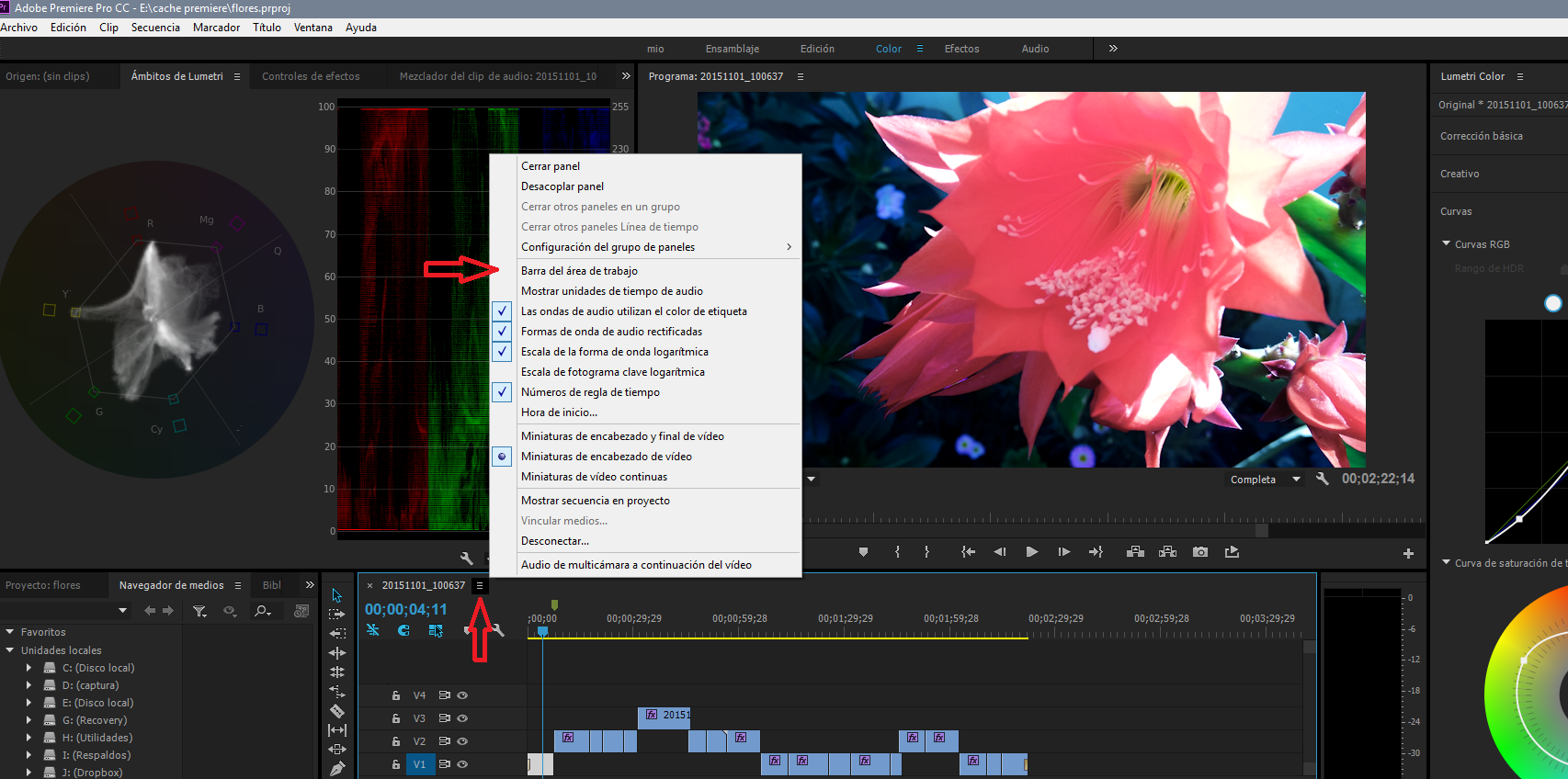Image resolution: width=1568 pixels, height=779 pixels.
Task: Select the Slip tool
Action: (337, 730)
